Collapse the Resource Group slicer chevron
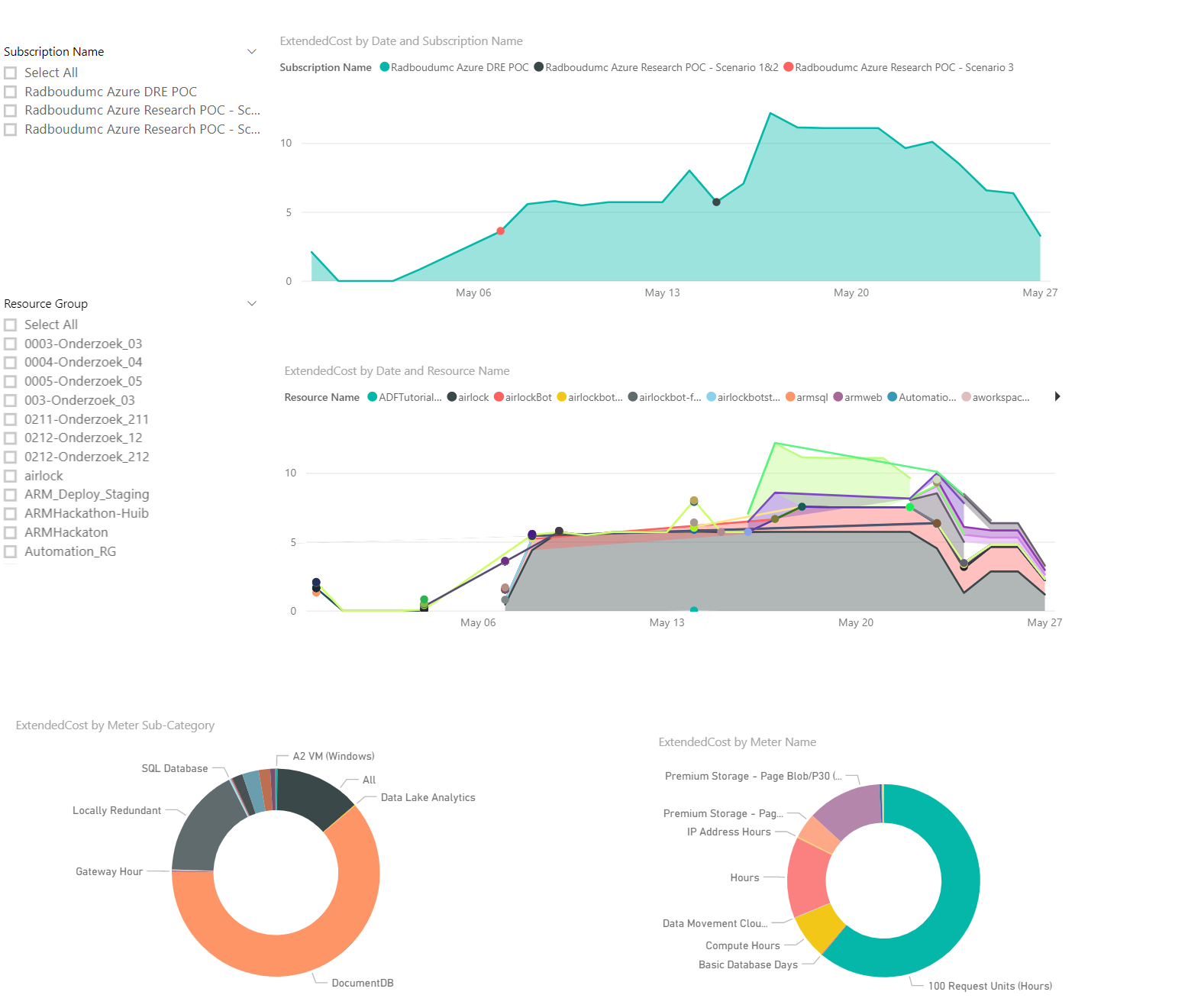The image size is (1188, 1008). tap(252, 303)
